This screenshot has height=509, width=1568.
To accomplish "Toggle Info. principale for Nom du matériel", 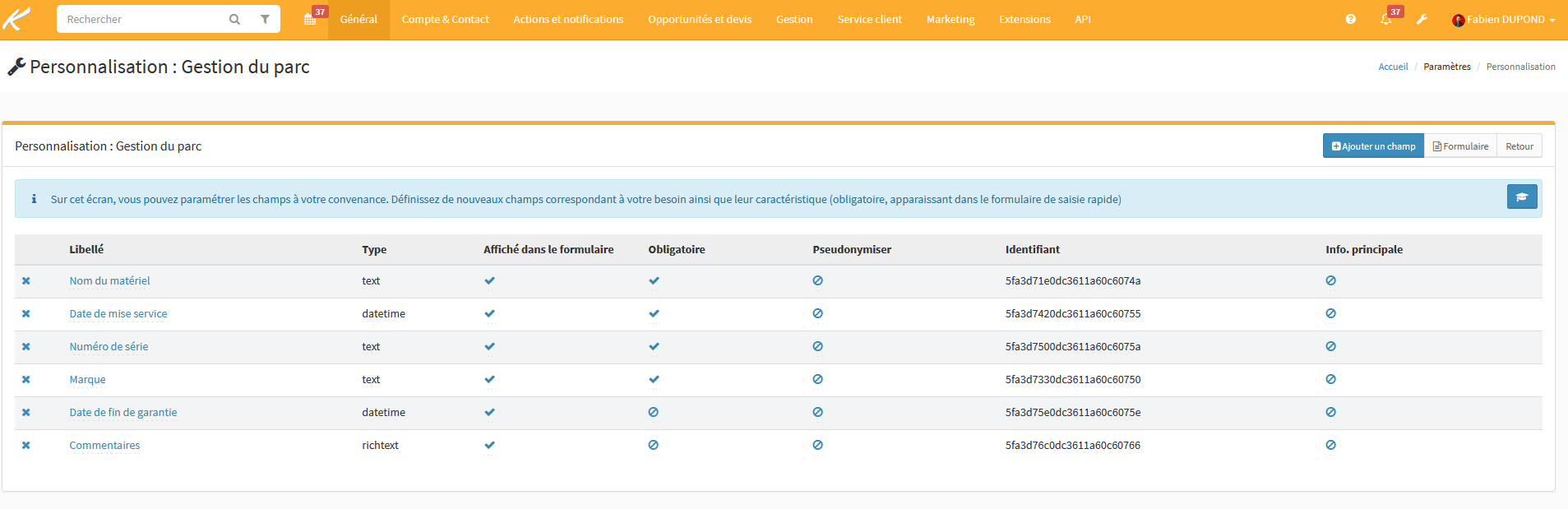I will tap(1330, 280).
